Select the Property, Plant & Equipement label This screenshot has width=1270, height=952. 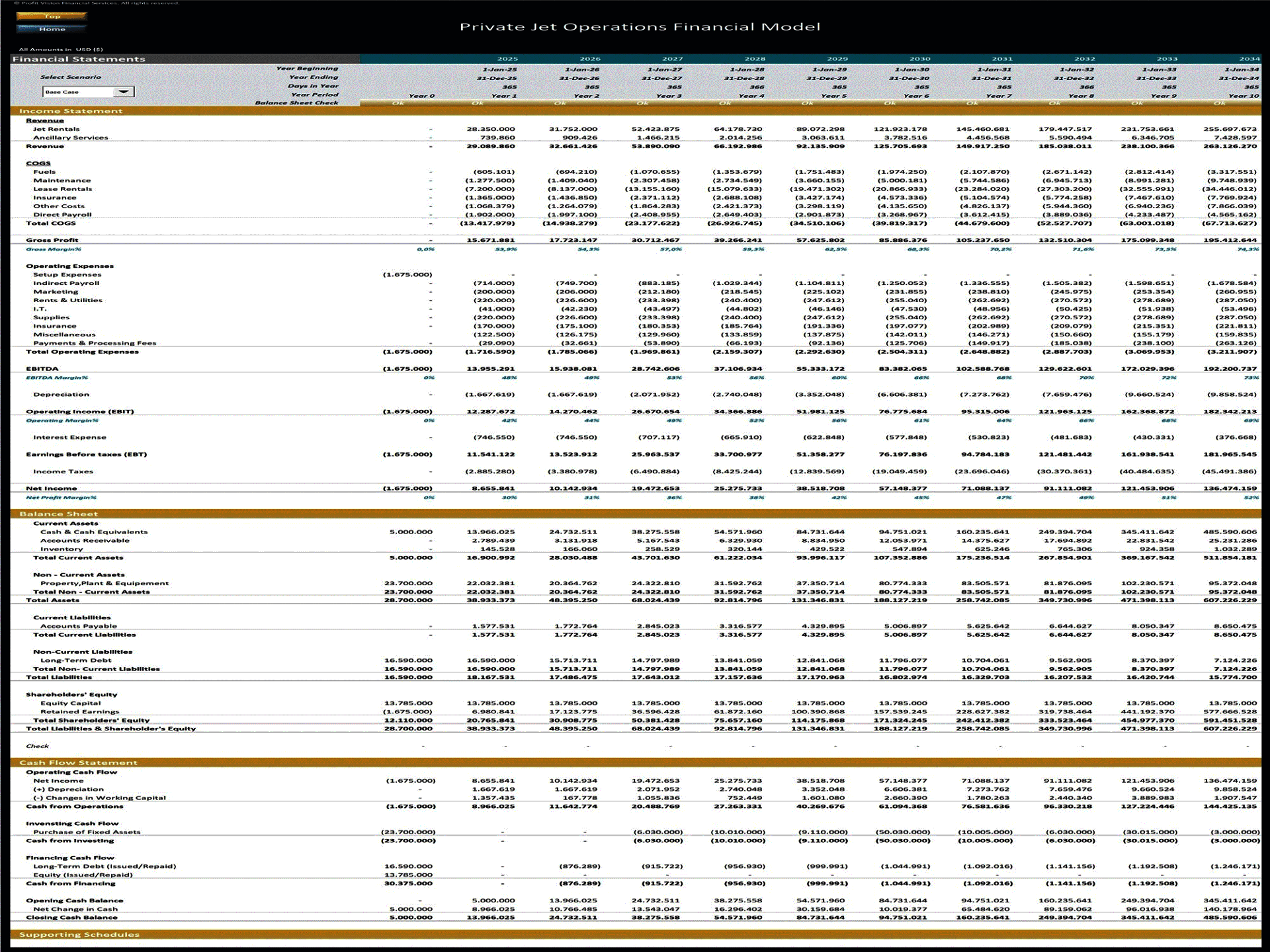click(x=105, y=583)
